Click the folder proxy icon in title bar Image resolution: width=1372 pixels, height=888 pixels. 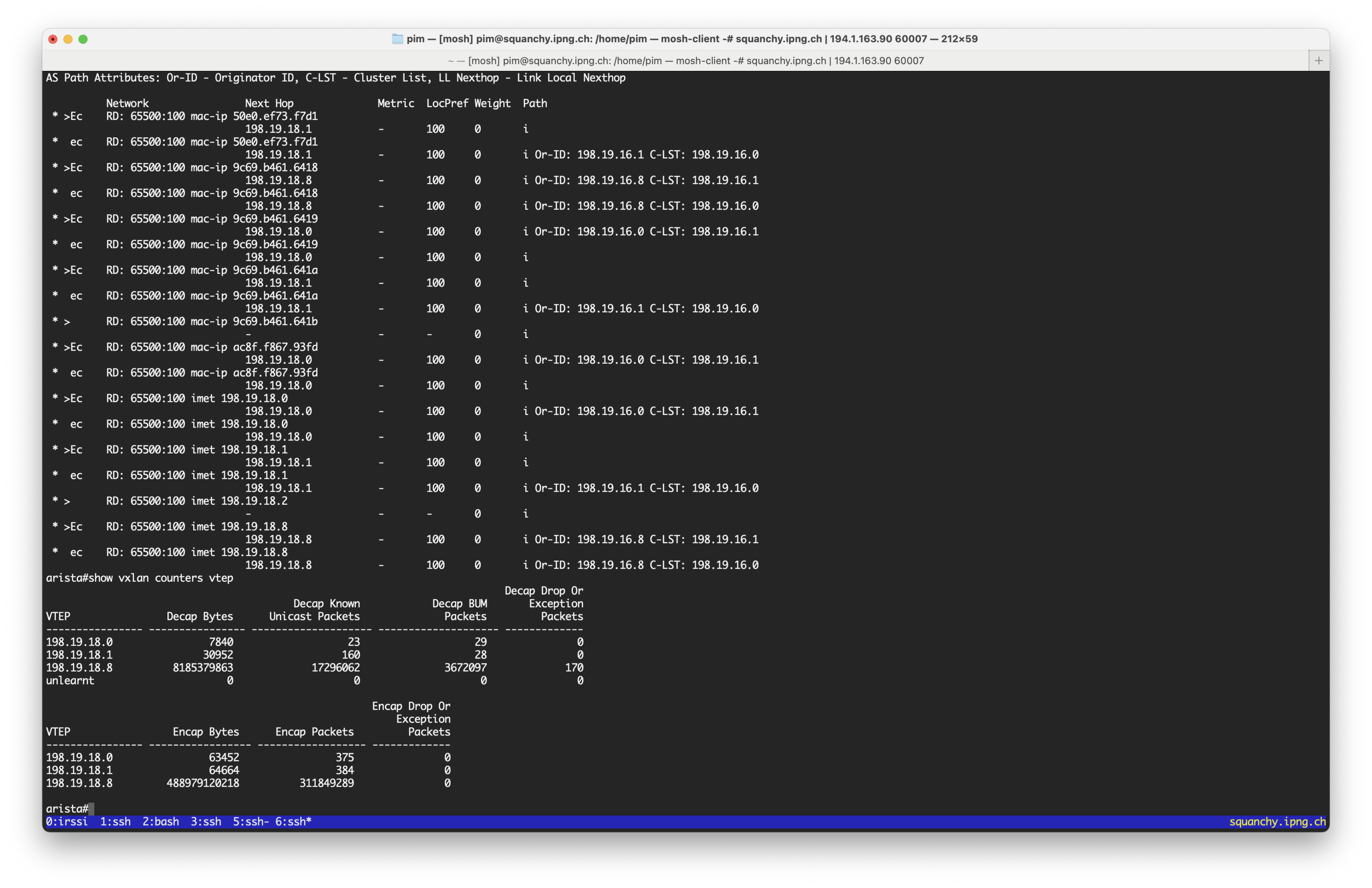pos(397,39)
